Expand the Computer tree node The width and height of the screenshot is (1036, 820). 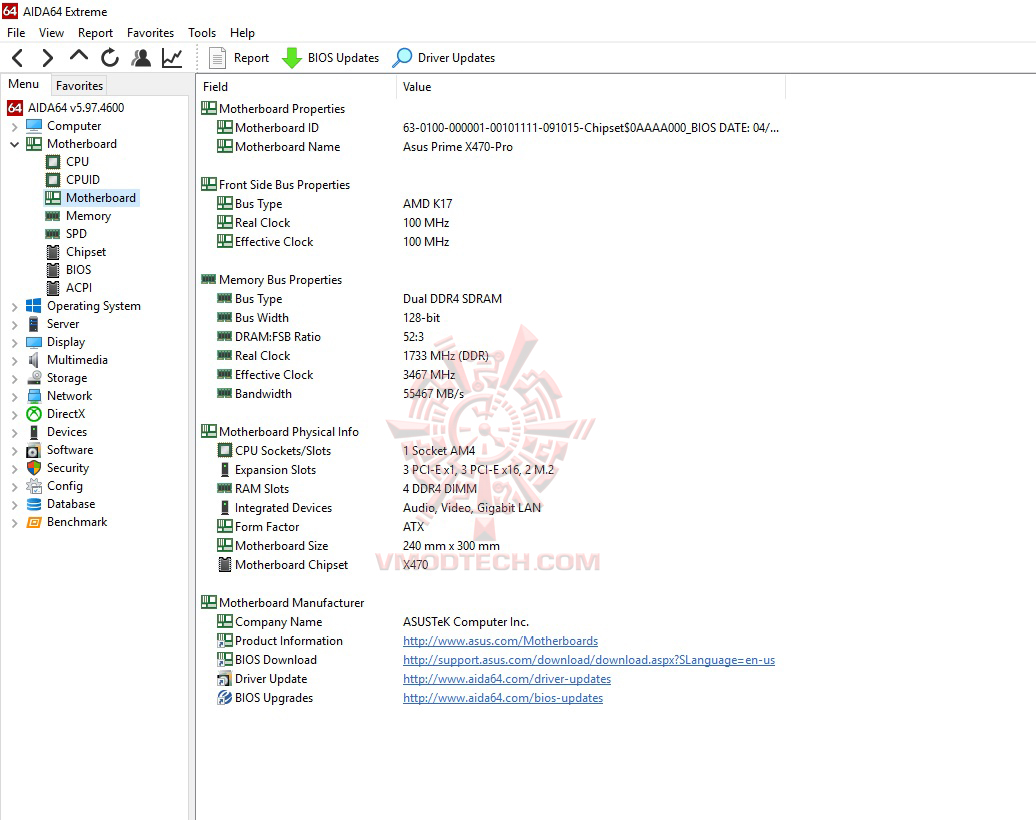click(x=15, y=126)
